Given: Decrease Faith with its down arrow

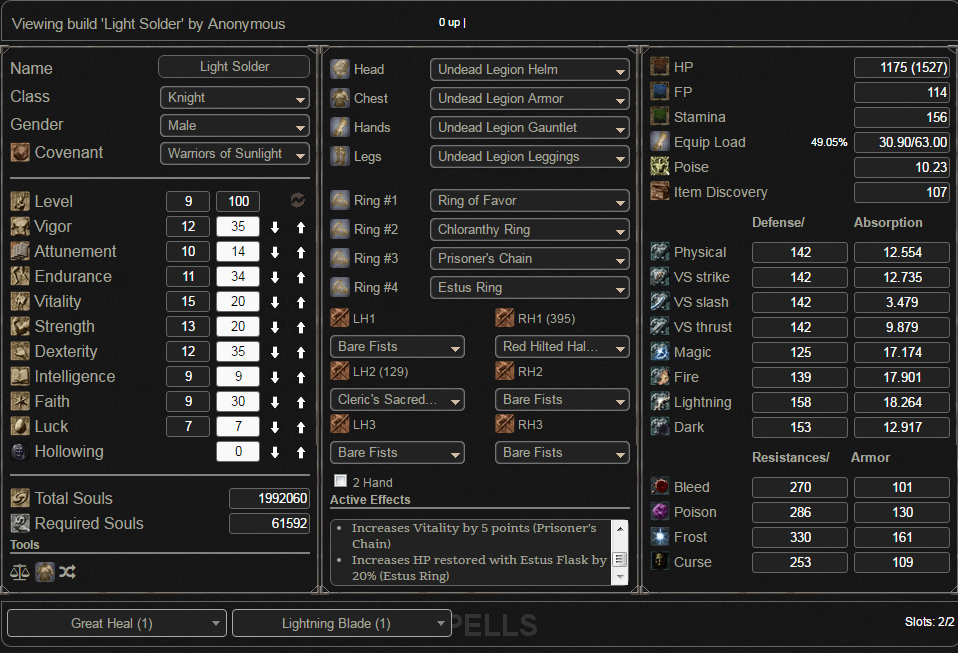Looking at the screenshot, I should (275, 403).
